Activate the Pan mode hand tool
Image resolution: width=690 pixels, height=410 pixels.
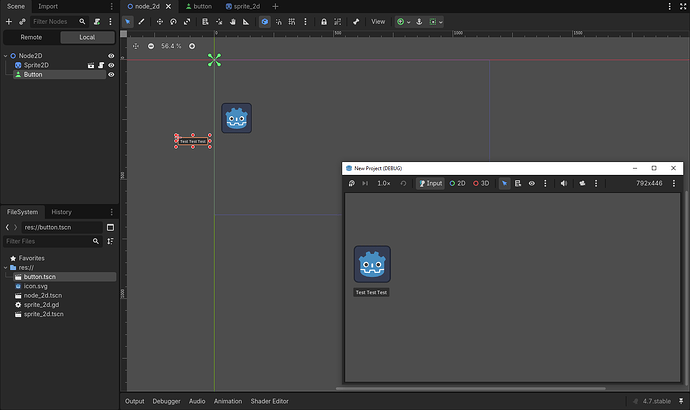[x=233, y=22]
